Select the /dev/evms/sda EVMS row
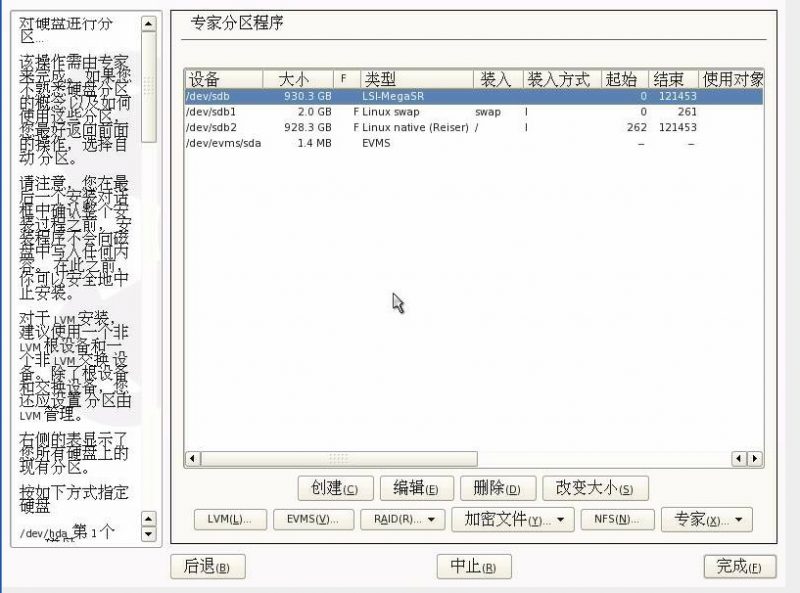 (x=300, y=143)
